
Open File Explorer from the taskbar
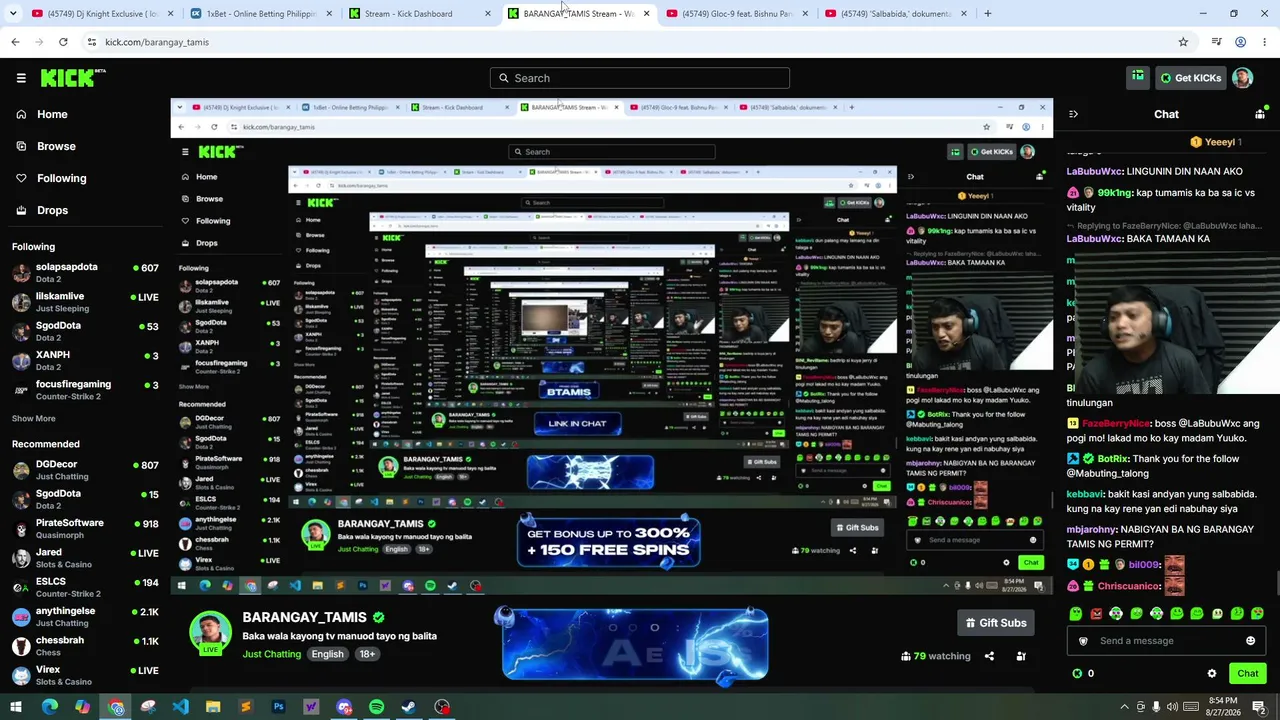[x=213, y=707]
